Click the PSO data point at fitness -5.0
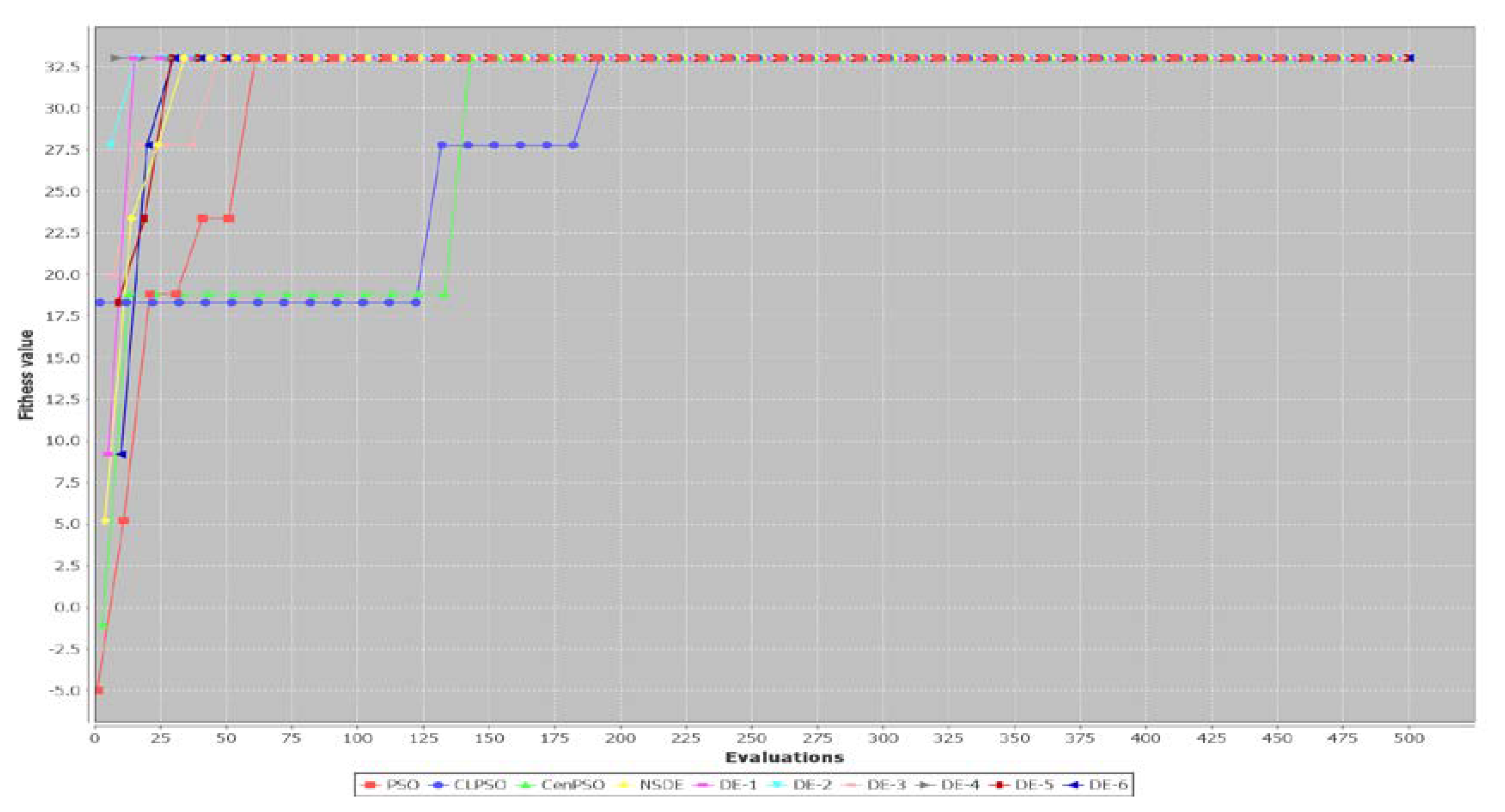 click(99, 690)
